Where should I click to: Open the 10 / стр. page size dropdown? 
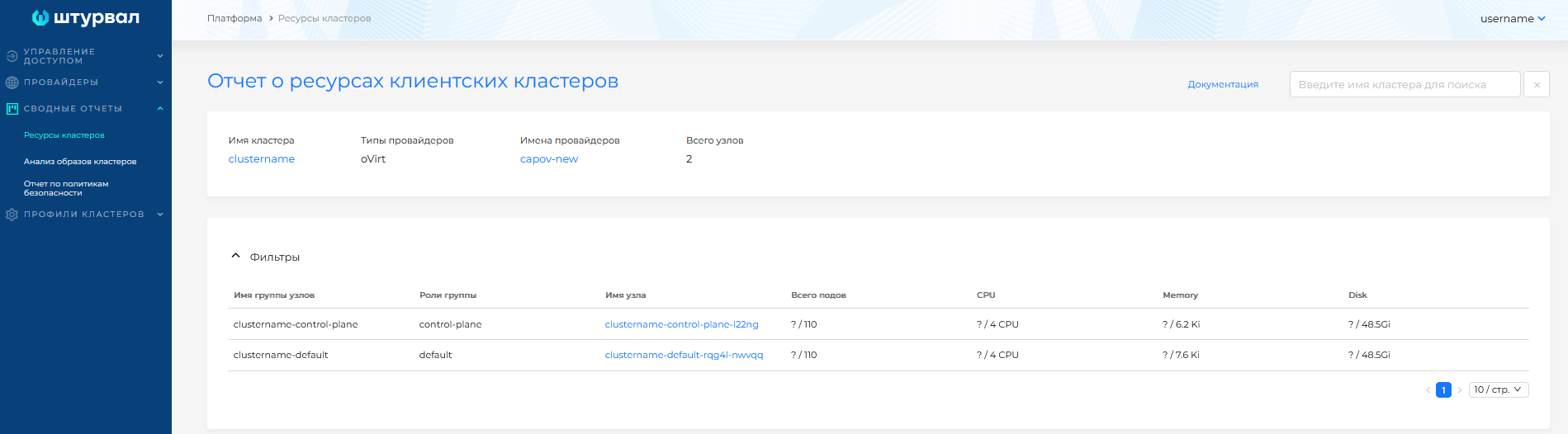coord(1499,389)
